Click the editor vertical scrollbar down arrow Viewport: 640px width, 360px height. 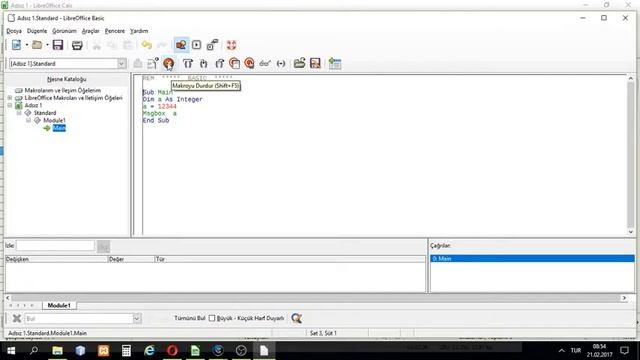pyautogui.click(x=631, y=232)
